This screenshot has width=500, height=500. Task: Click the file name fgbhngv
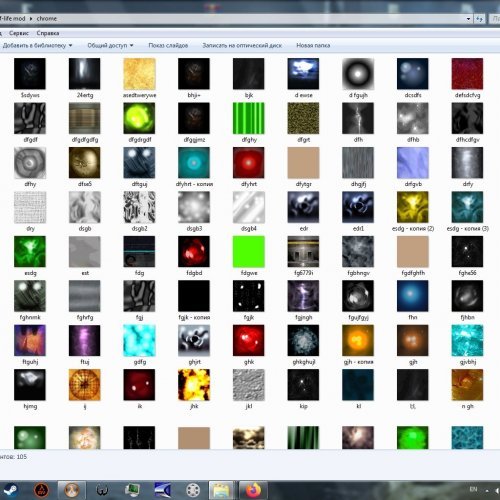click(x=358, y=273)
